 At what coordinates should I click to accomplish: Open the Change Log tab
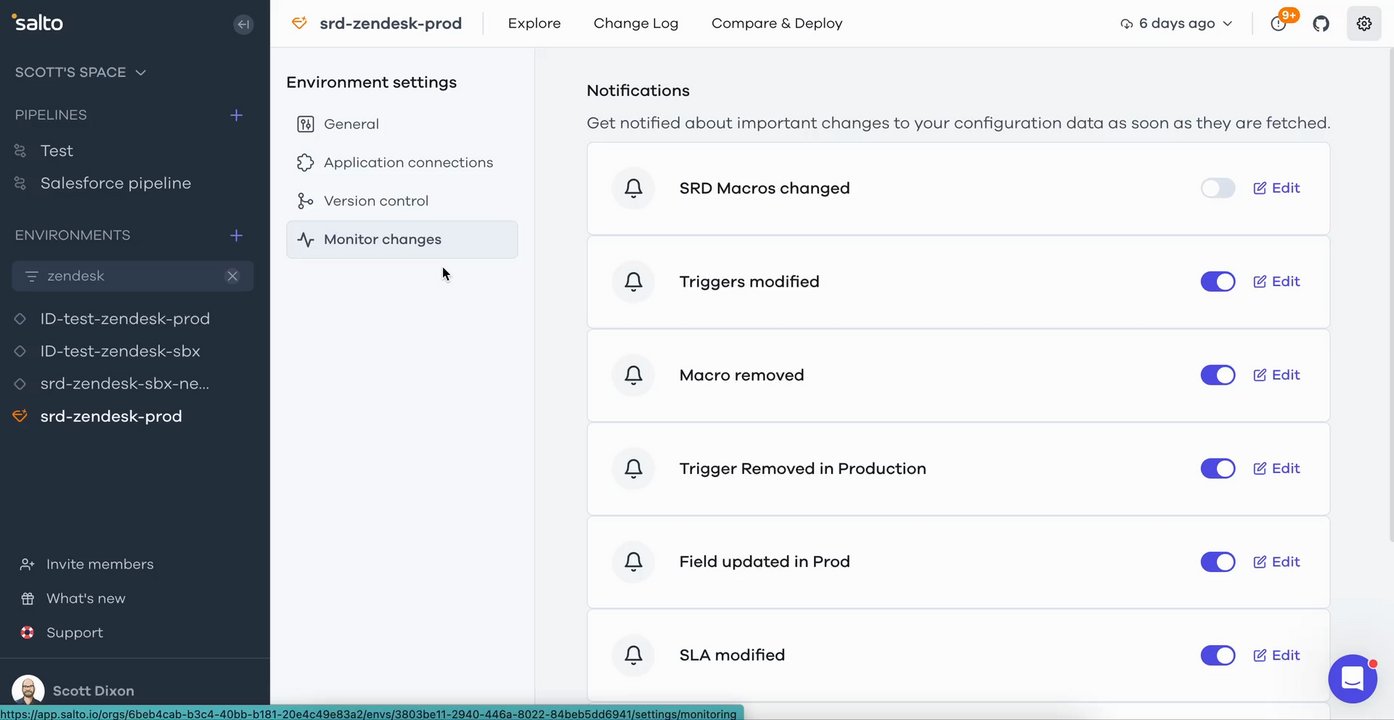coord(636,24)
